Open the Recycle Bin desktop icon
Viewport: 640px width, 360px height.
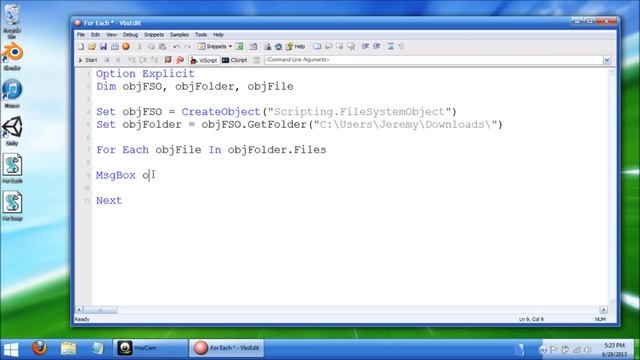click(x=12, y=21)
